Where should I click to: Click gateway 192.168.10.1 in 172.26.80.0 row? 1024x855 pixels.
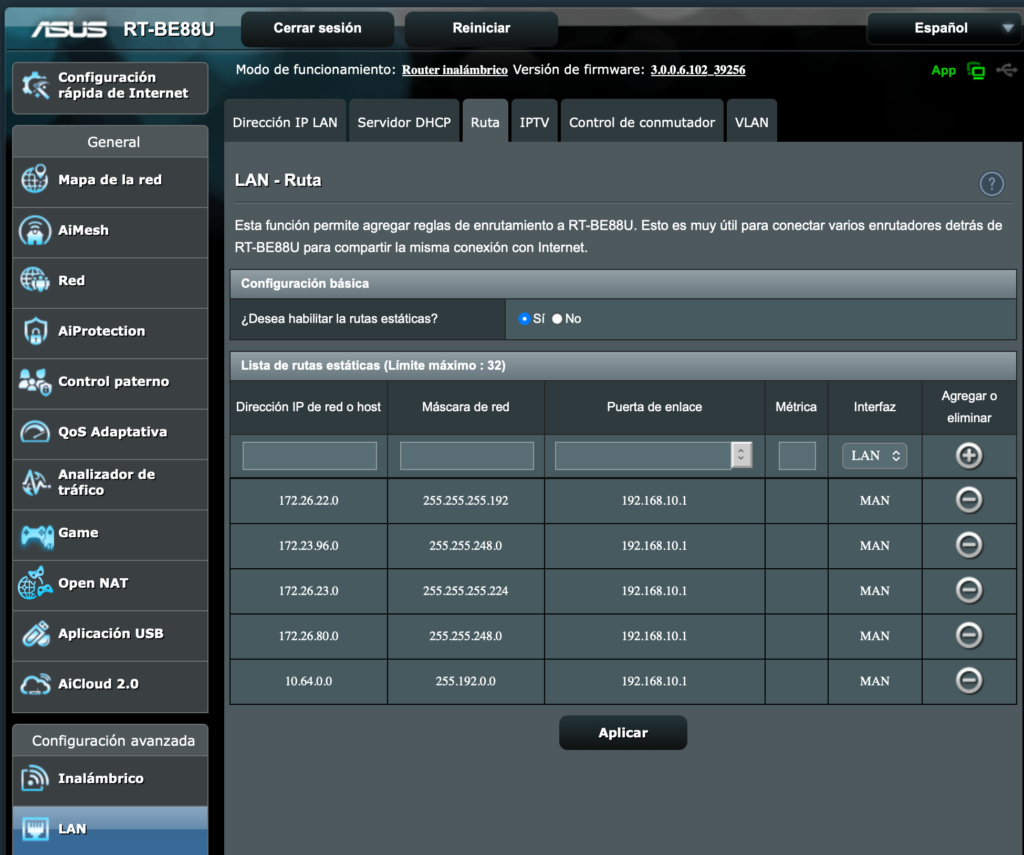(x=654, y=636)
